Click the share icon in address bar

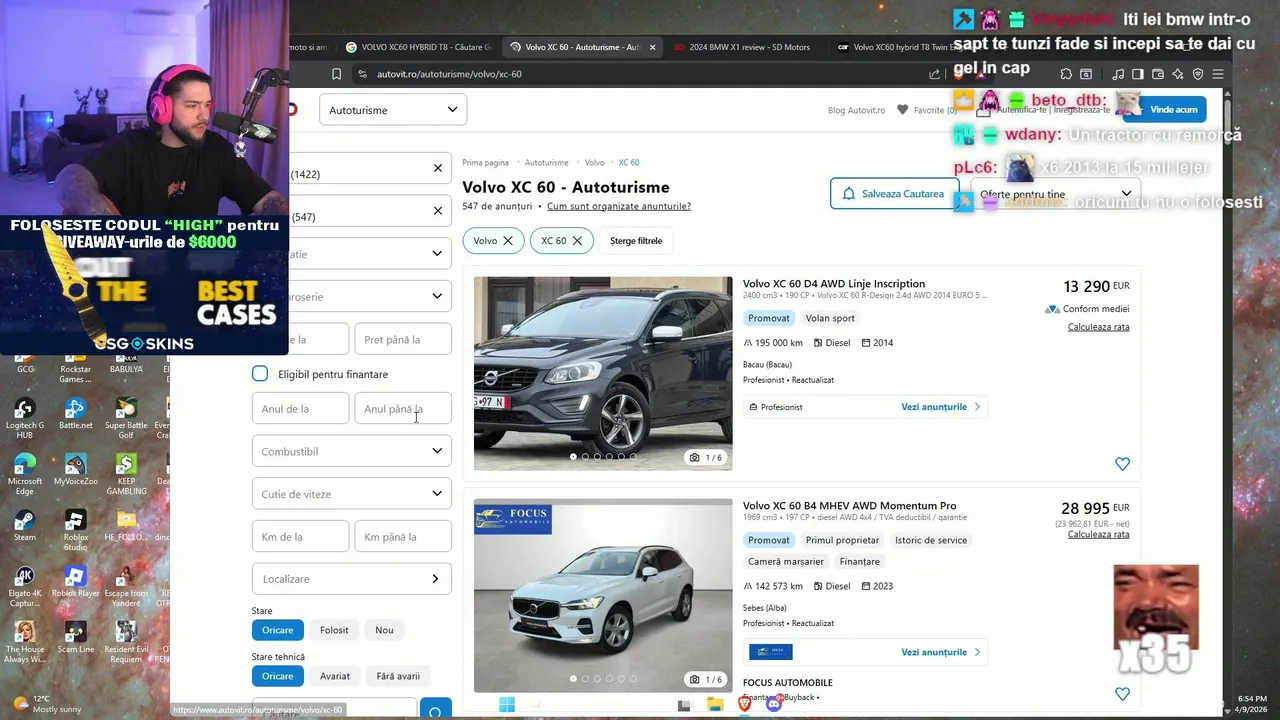[934, 74]
